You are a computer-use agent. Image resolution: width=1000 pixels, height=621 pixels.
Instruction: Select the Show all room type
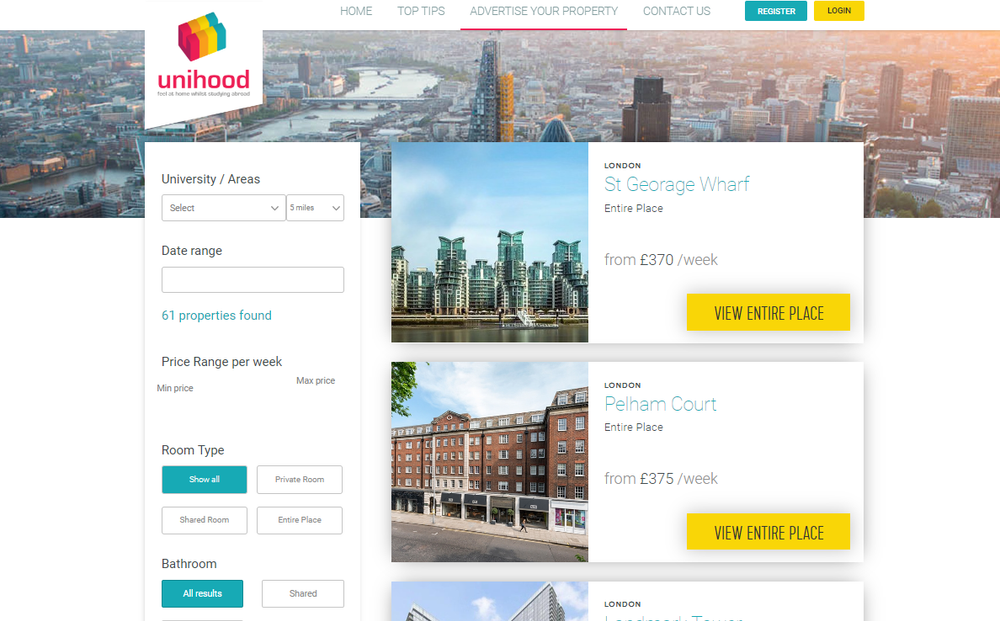click(204, 479)
